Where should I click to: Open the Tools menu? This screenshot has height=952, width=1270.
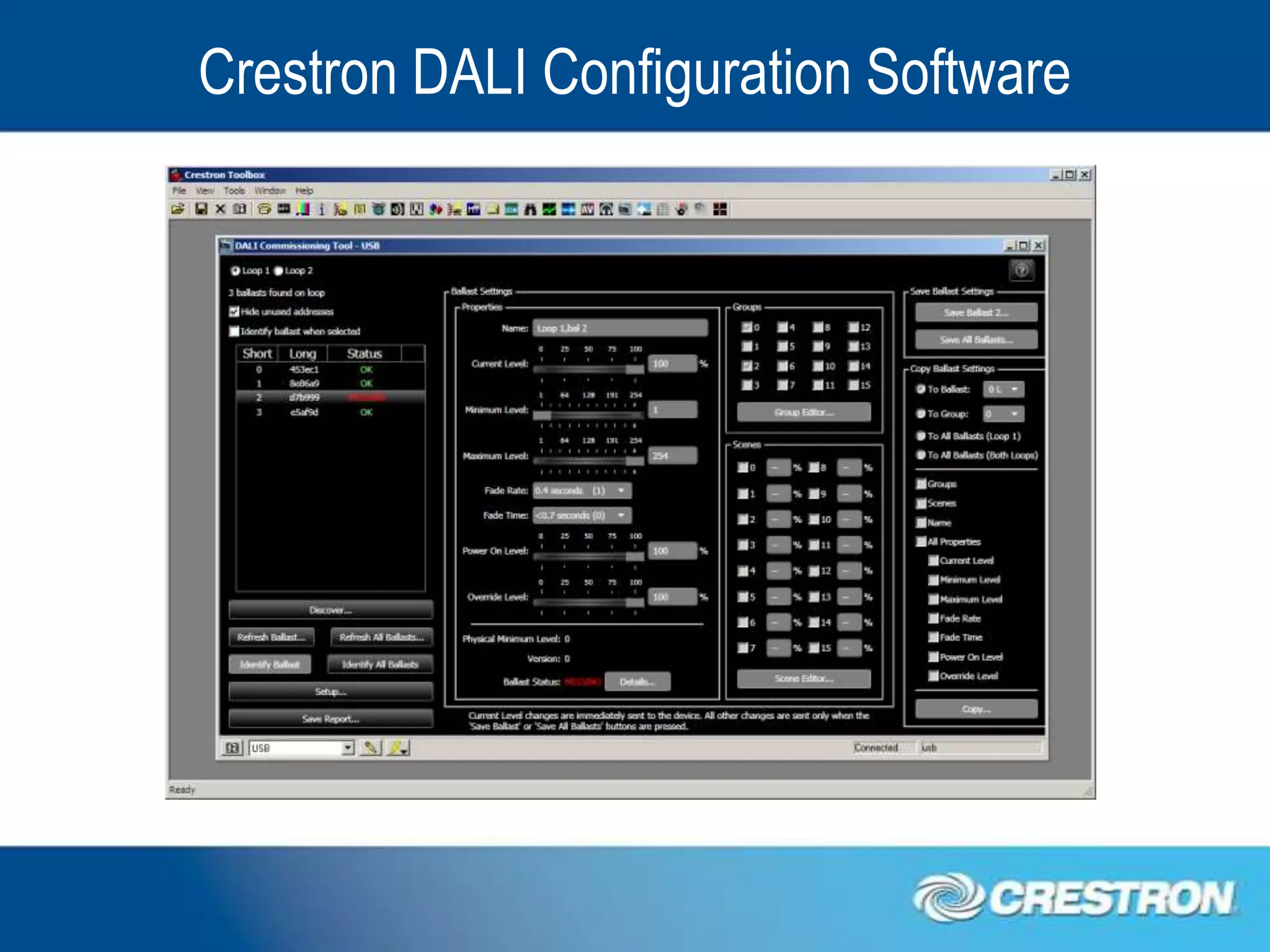tap(234, 191)
